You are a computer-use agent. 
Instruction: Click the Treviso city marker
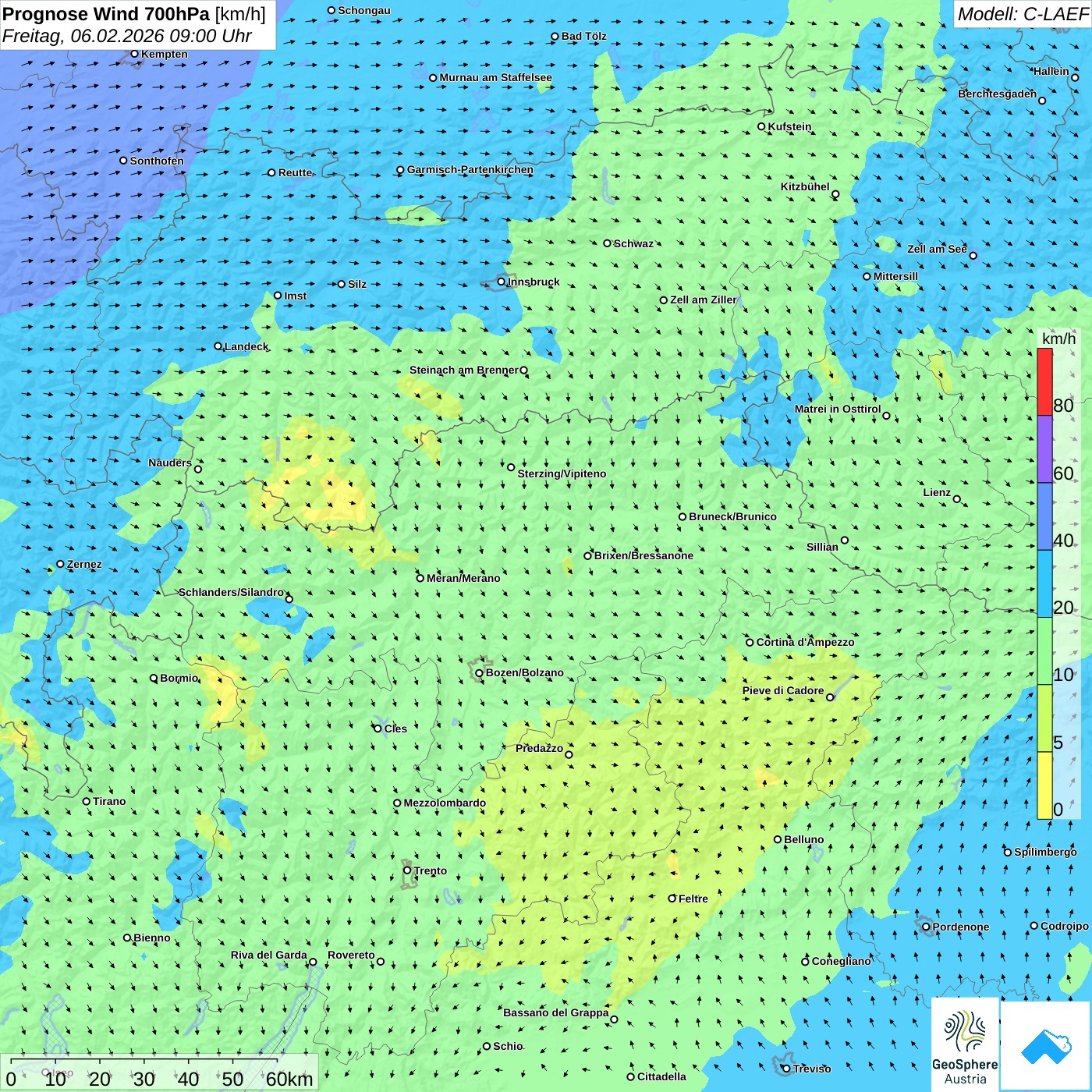[786, 1069]
